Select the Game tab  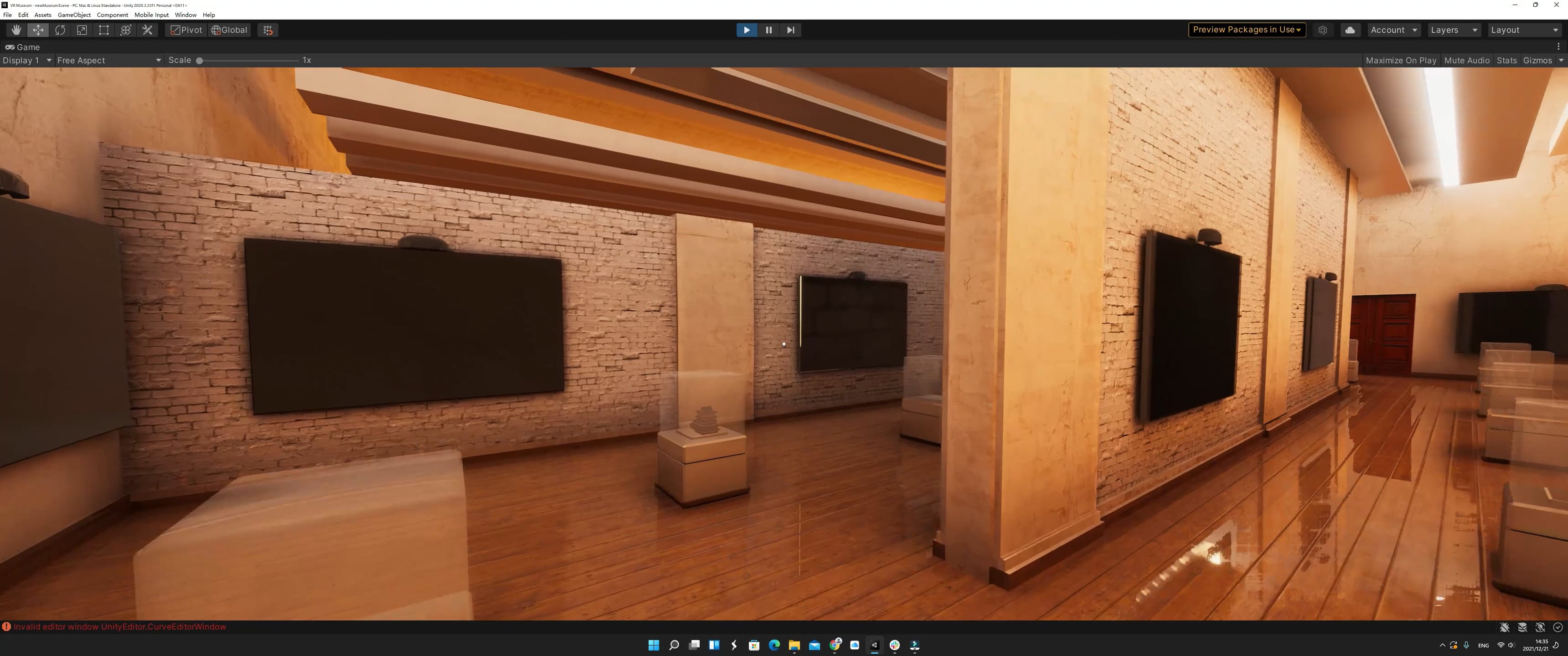[22, 47]
